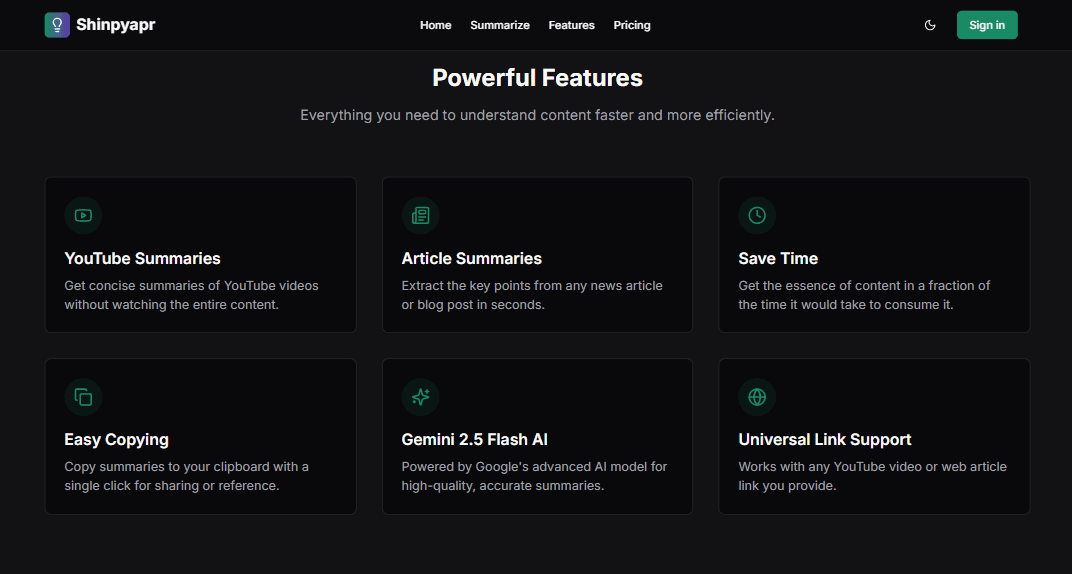Click the Easy Copying card description text
Viewport: 1072px width, 574px height.
186,476
